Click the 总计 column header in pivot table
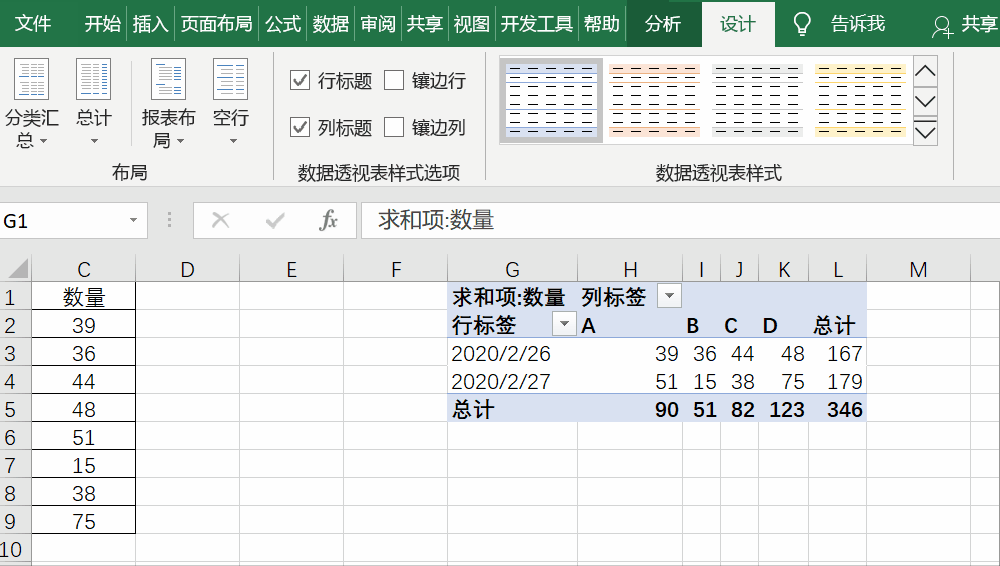 (837, 325)
